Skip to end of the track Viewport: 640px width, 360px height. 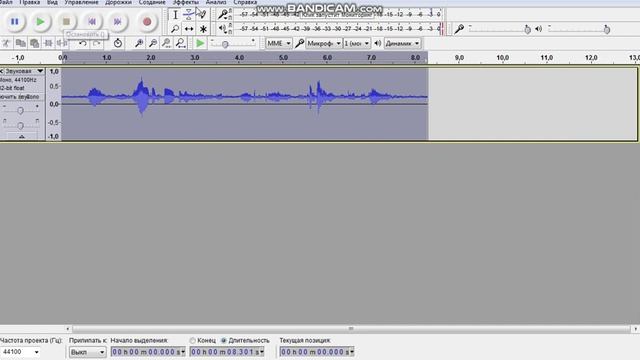point(118,22)
